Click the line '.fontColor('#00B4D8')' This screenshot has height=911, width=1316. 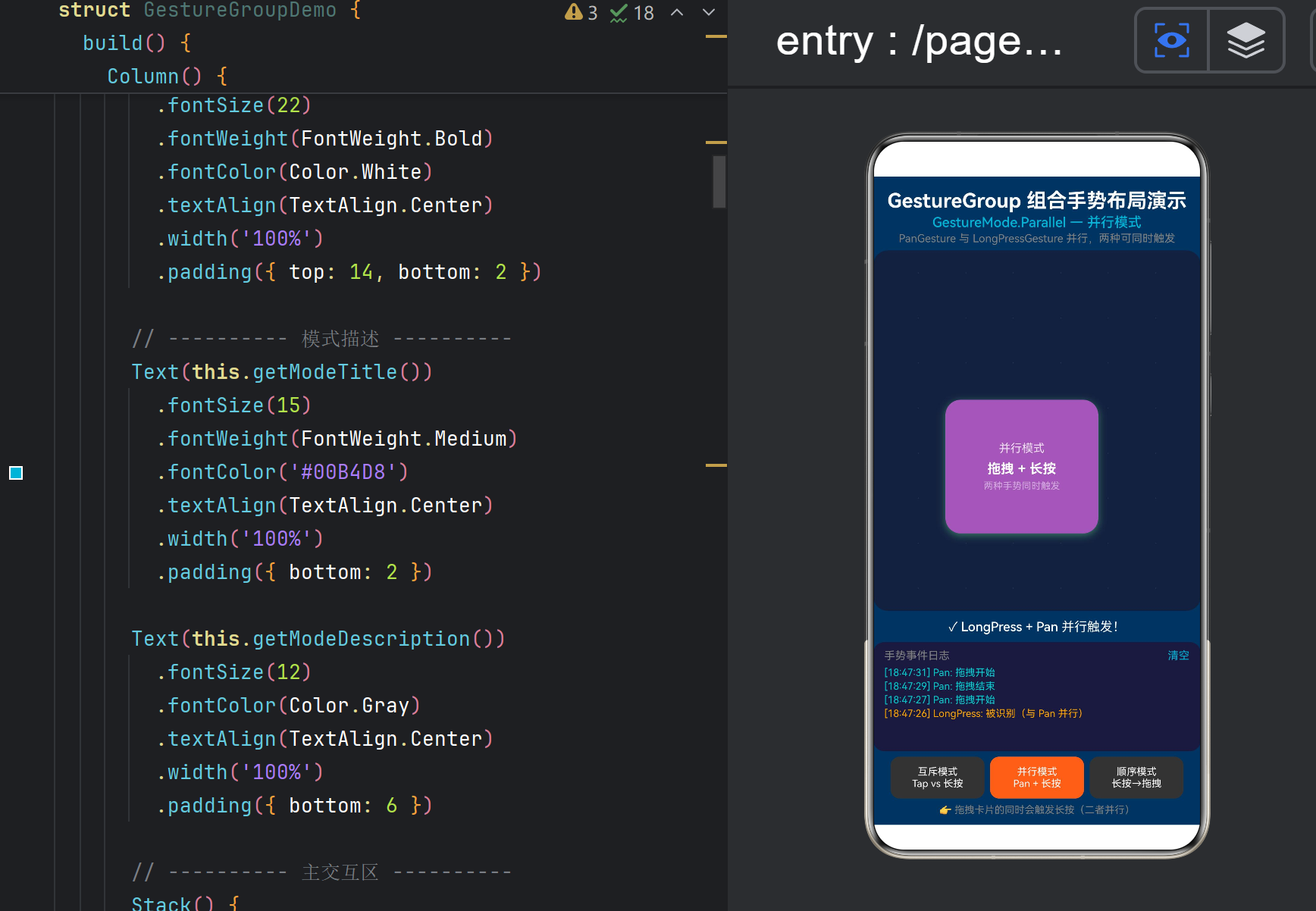point(283,472)
